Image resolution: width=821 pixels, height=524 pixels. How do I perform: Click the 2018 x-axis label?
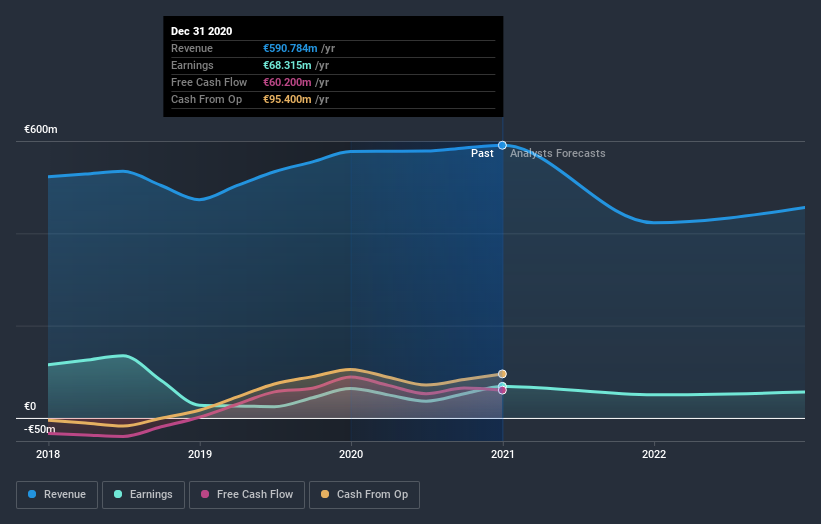pos(48,454)
